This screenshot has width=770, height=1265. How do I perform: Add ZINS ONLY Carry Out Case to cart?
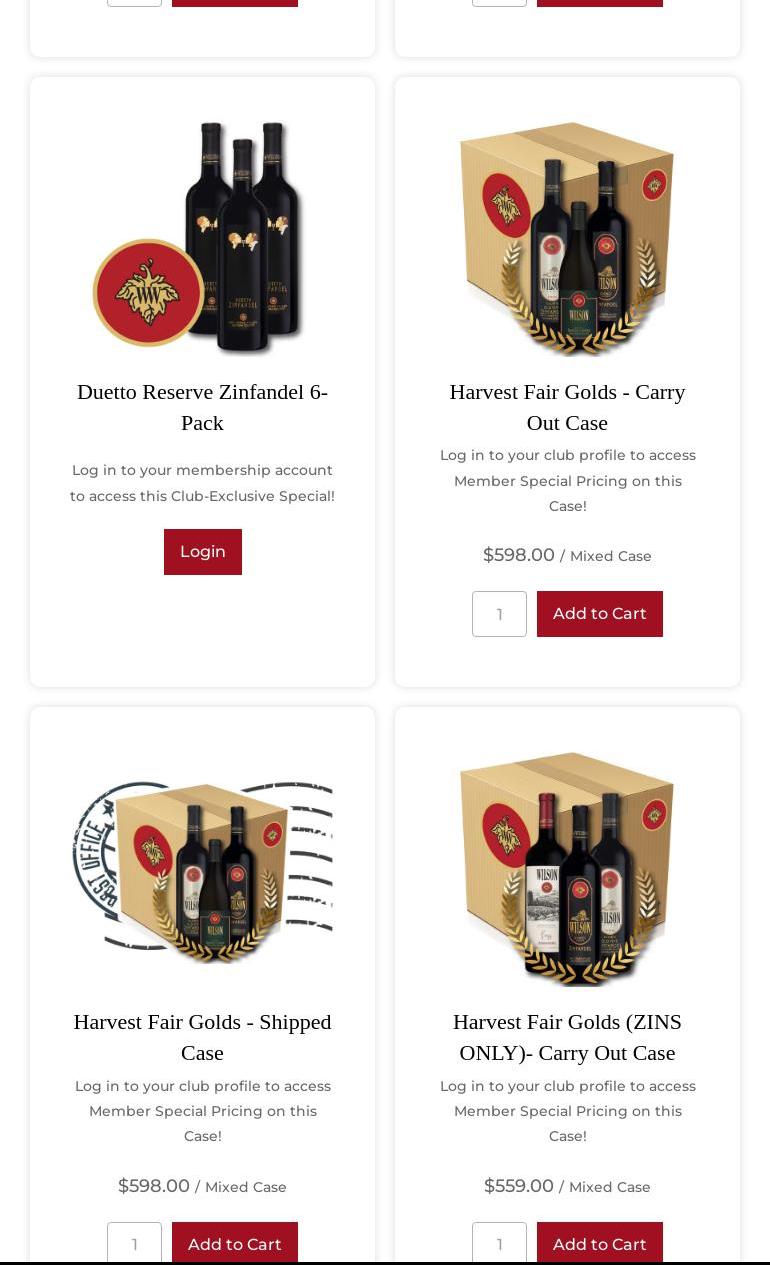pyautogui.click(x=600, y=1243)
